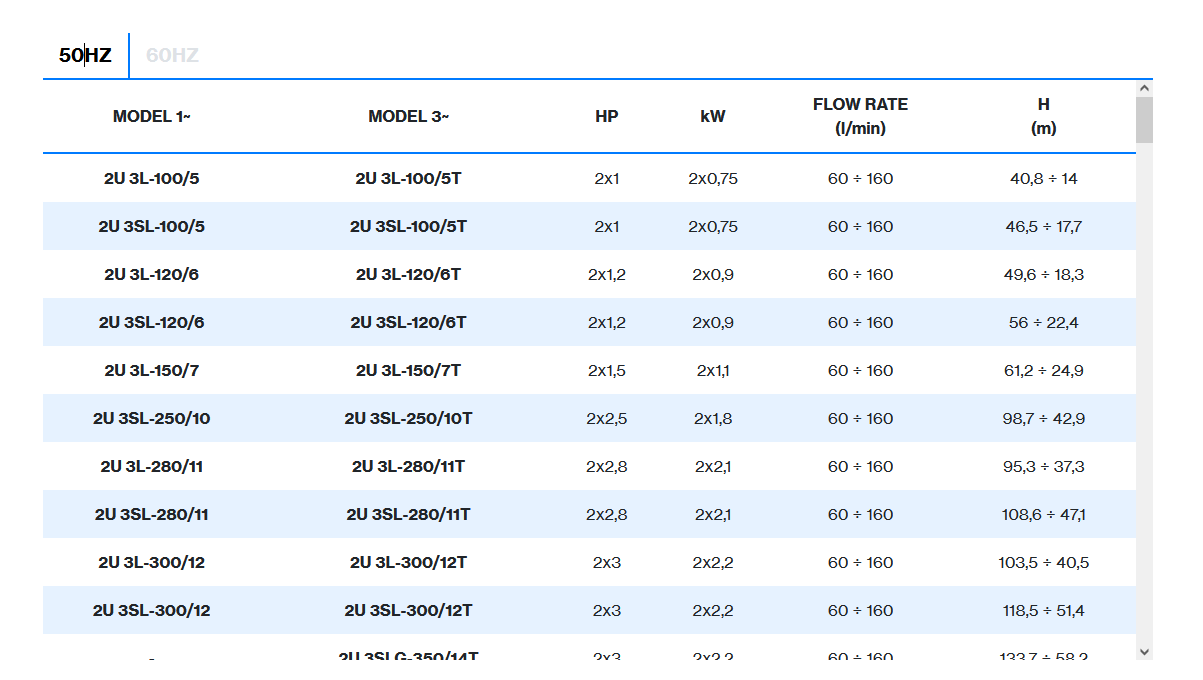Image resolution: width=1203 pixels, height=680 pixels.
Task: Click the vertical scrollbar thumb
Action: [1144, 119]
